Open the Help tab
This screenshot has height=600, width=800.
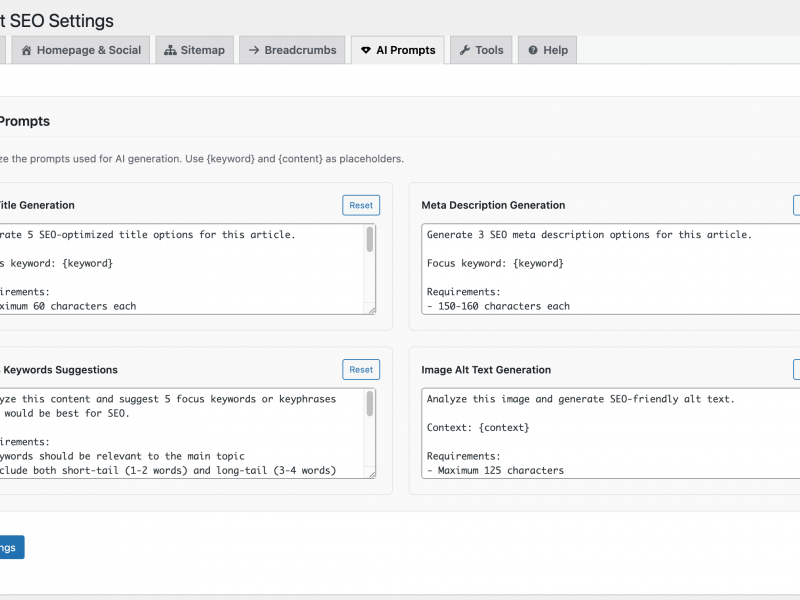(x=547, y=49)
